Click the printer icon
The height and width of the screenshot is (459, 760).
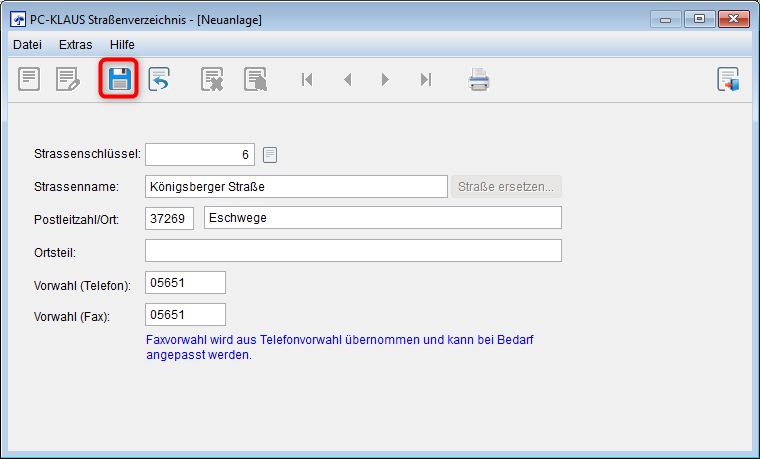click(479, 80)
